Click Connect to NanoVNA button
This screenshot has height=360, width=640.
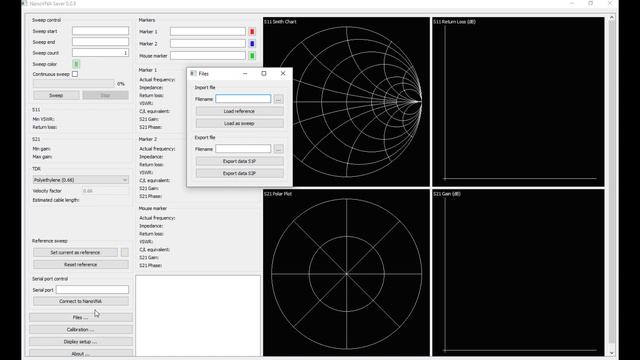[80, 301]
